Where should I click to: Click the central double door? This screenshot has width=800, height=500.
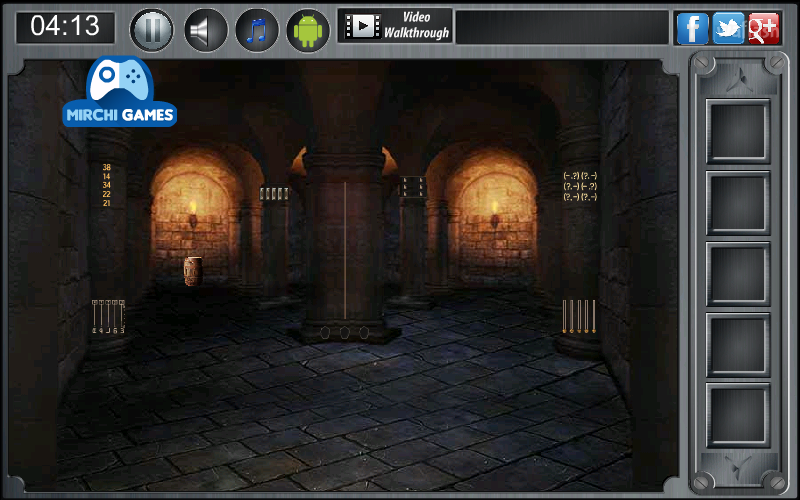[x=345, y=250]
